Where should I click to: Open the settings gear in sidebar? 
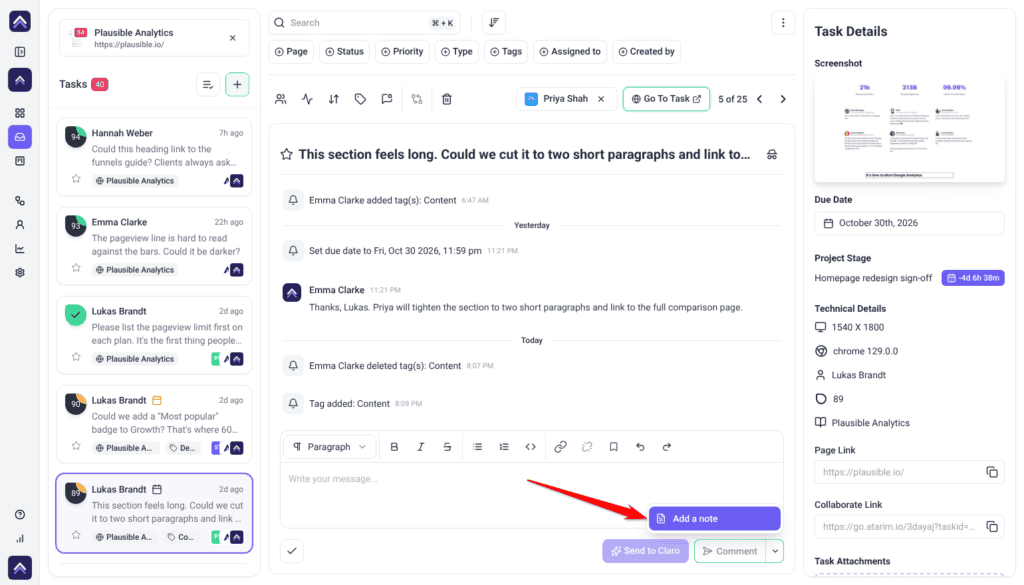coord(20,272)
